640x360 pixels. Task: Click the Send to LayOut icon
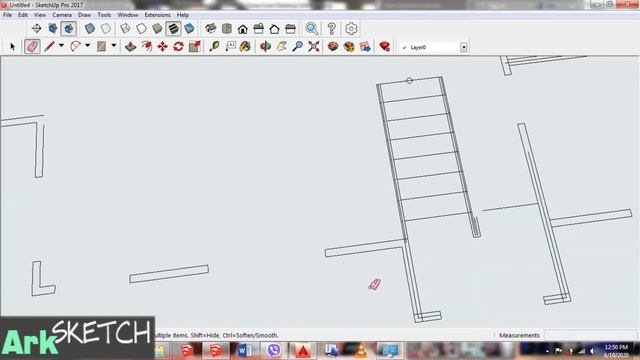click(365, 46)
